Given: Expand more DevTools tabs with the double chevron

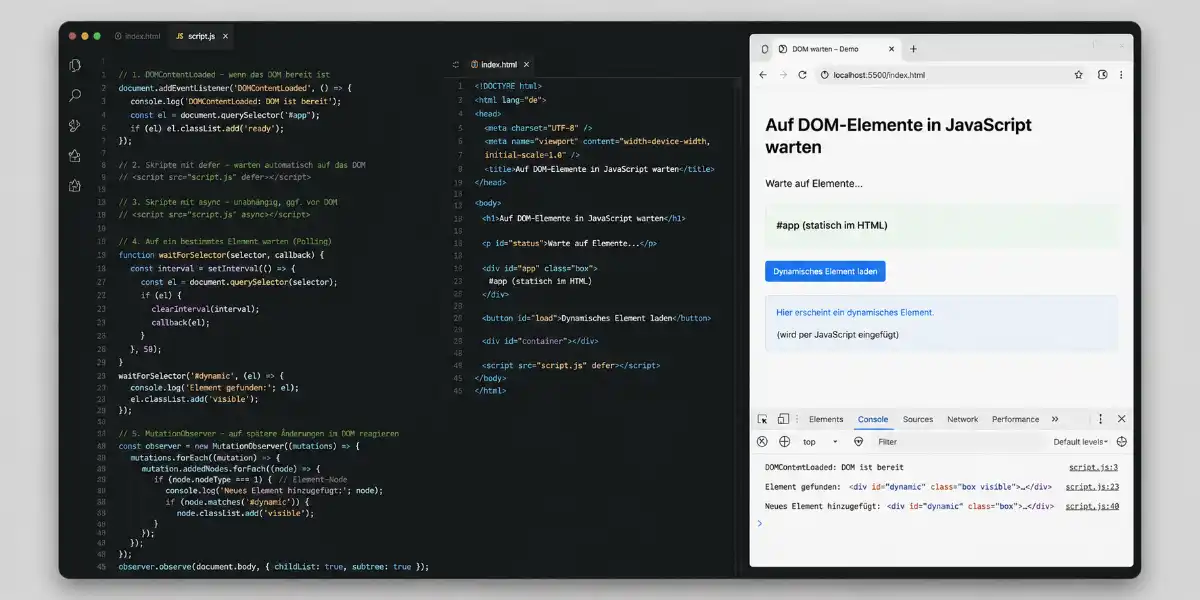Looking at the screenshot, I should tap(1055, 419).
